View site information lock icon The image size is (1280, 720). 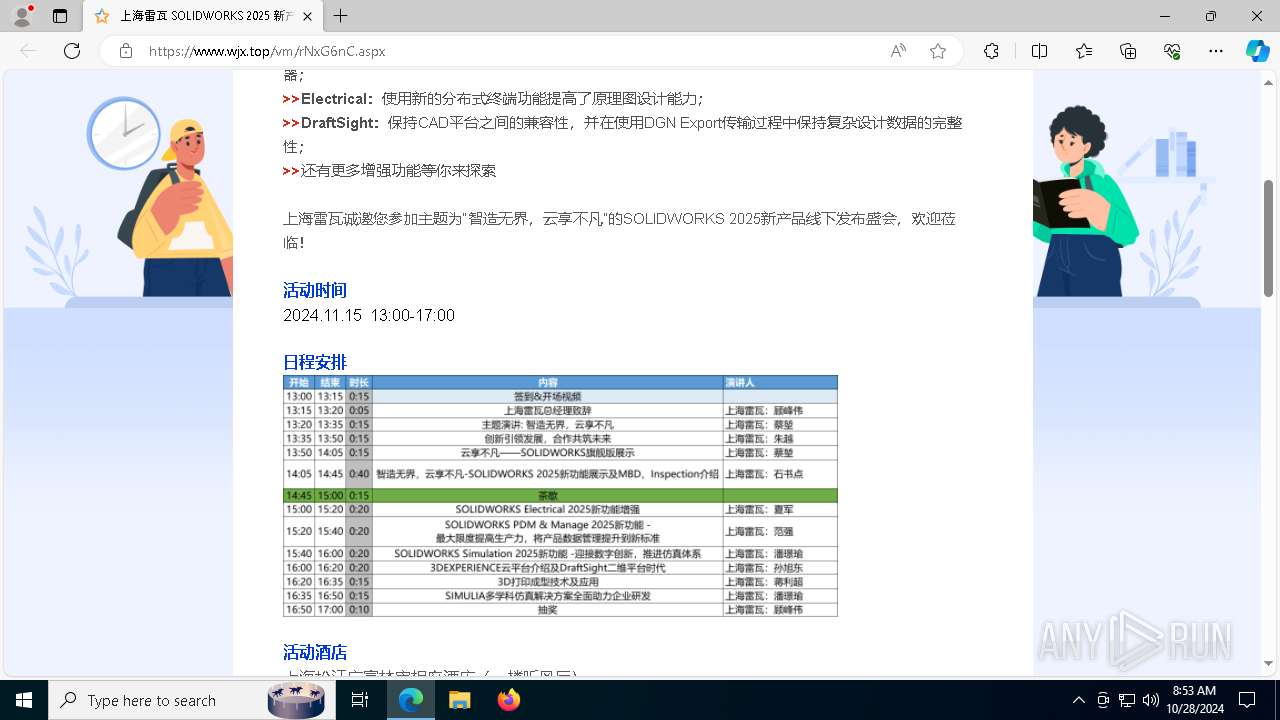125,51
